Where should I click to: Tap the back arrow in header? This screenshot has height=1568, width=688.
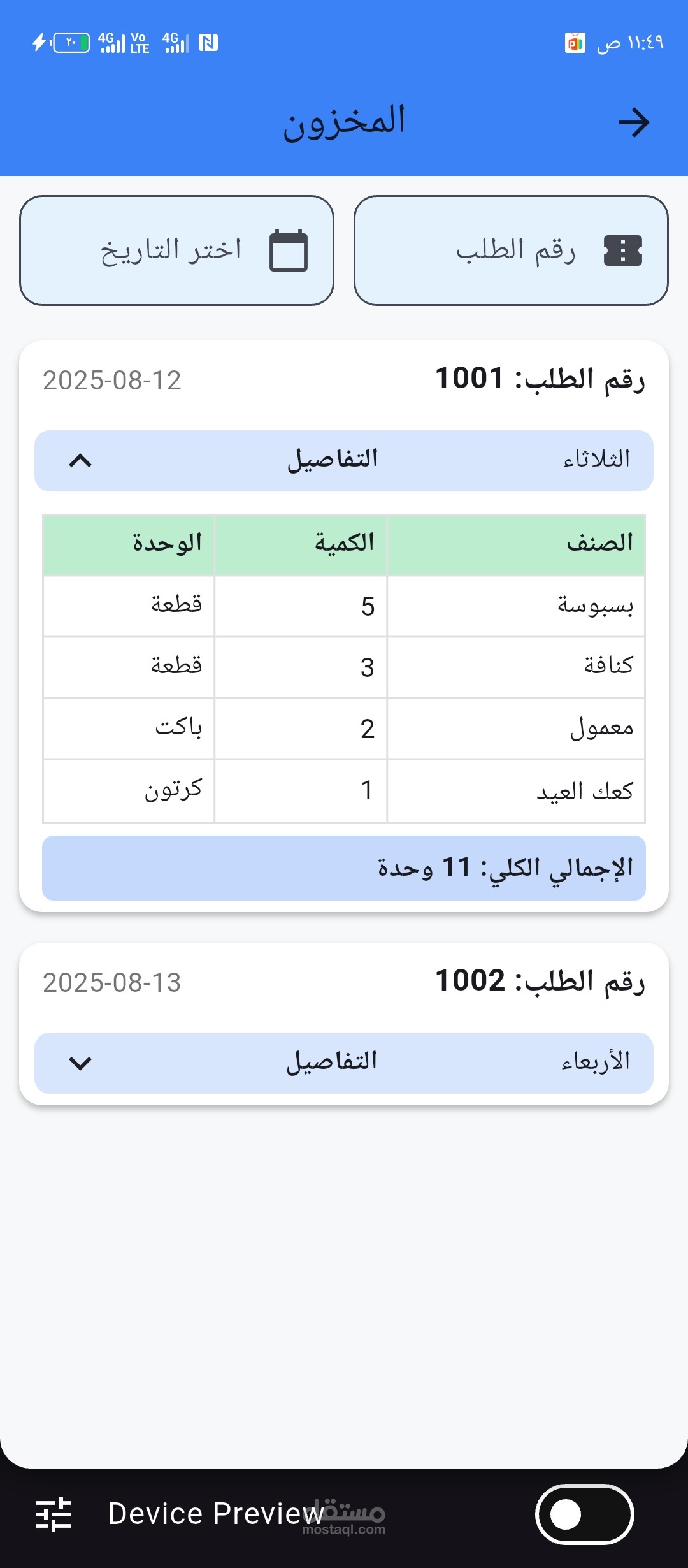pos(634,122)
